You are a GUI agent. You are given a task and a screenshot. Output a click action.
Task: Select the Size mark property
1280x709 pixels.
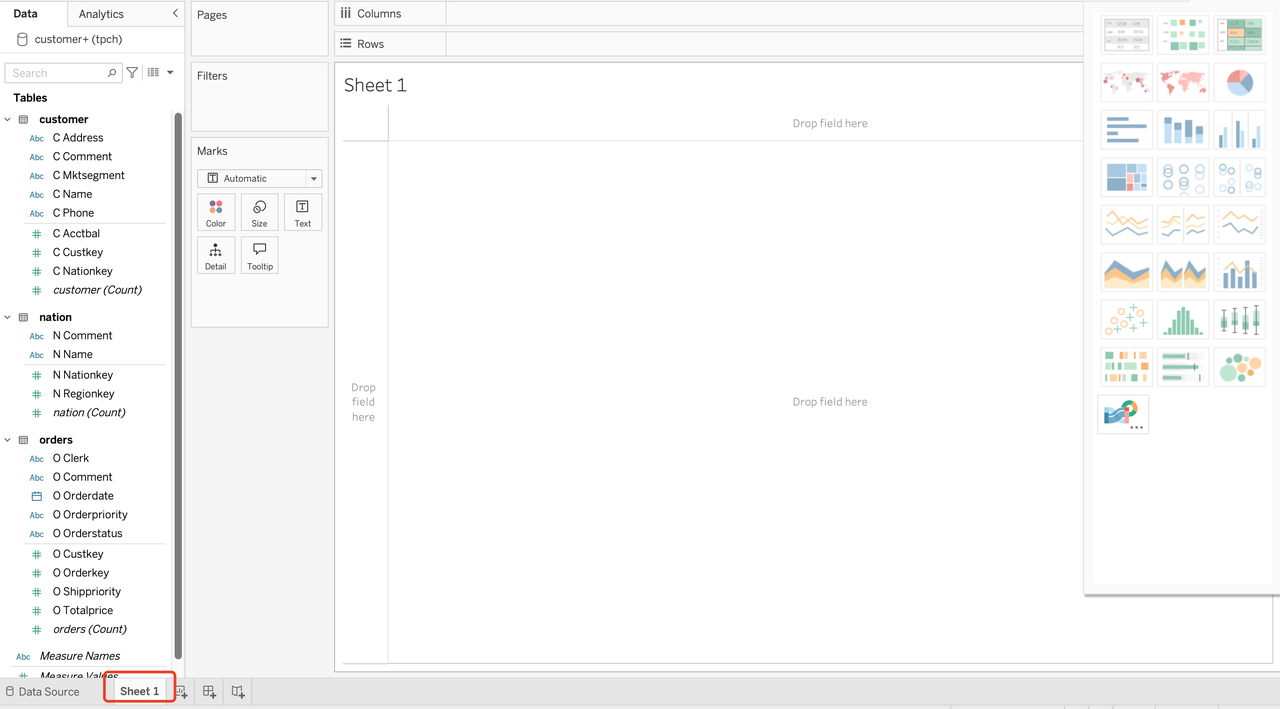[259, 212]
